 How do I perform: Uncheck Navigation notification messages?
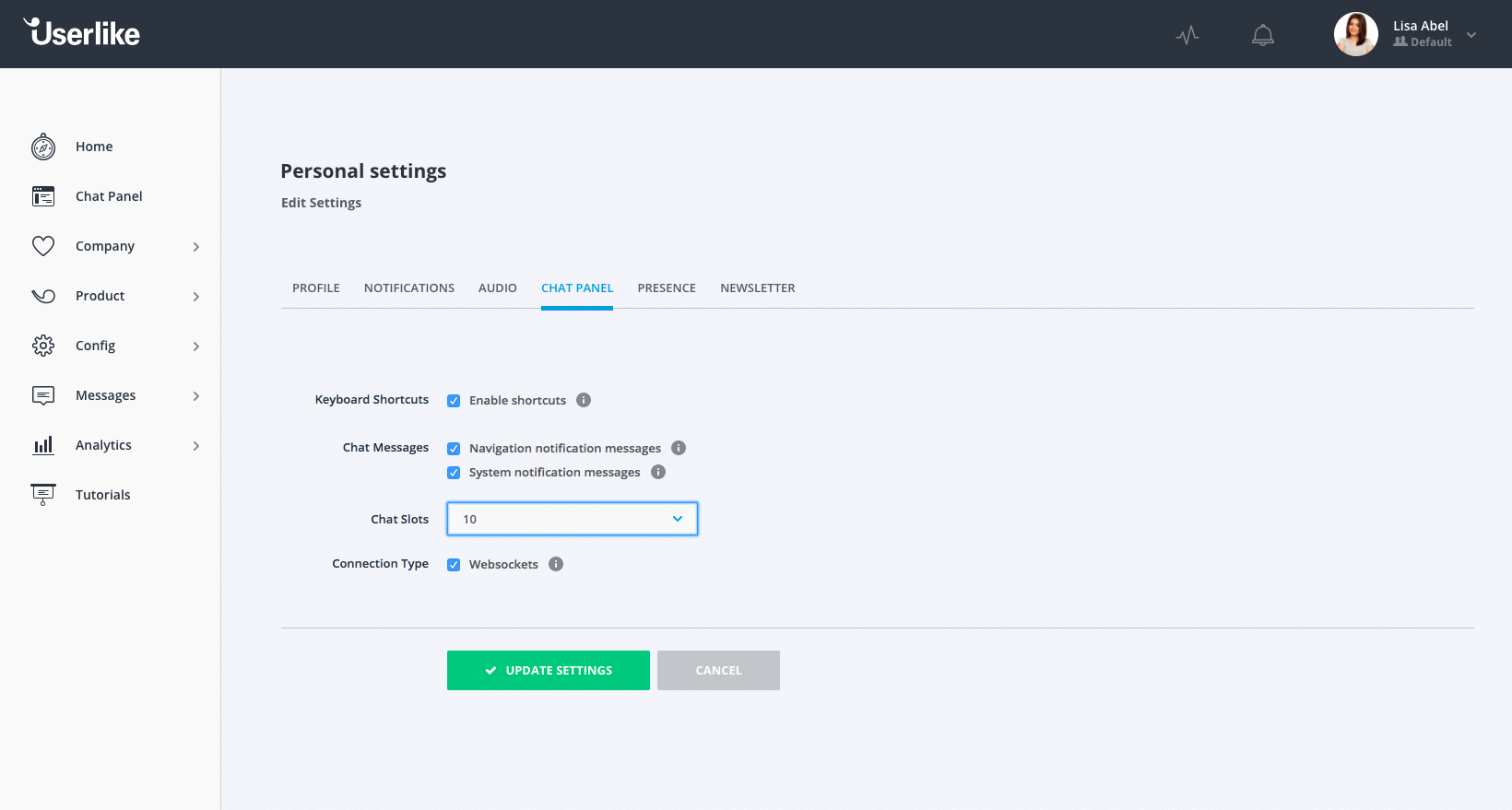(x=454, y=449)
